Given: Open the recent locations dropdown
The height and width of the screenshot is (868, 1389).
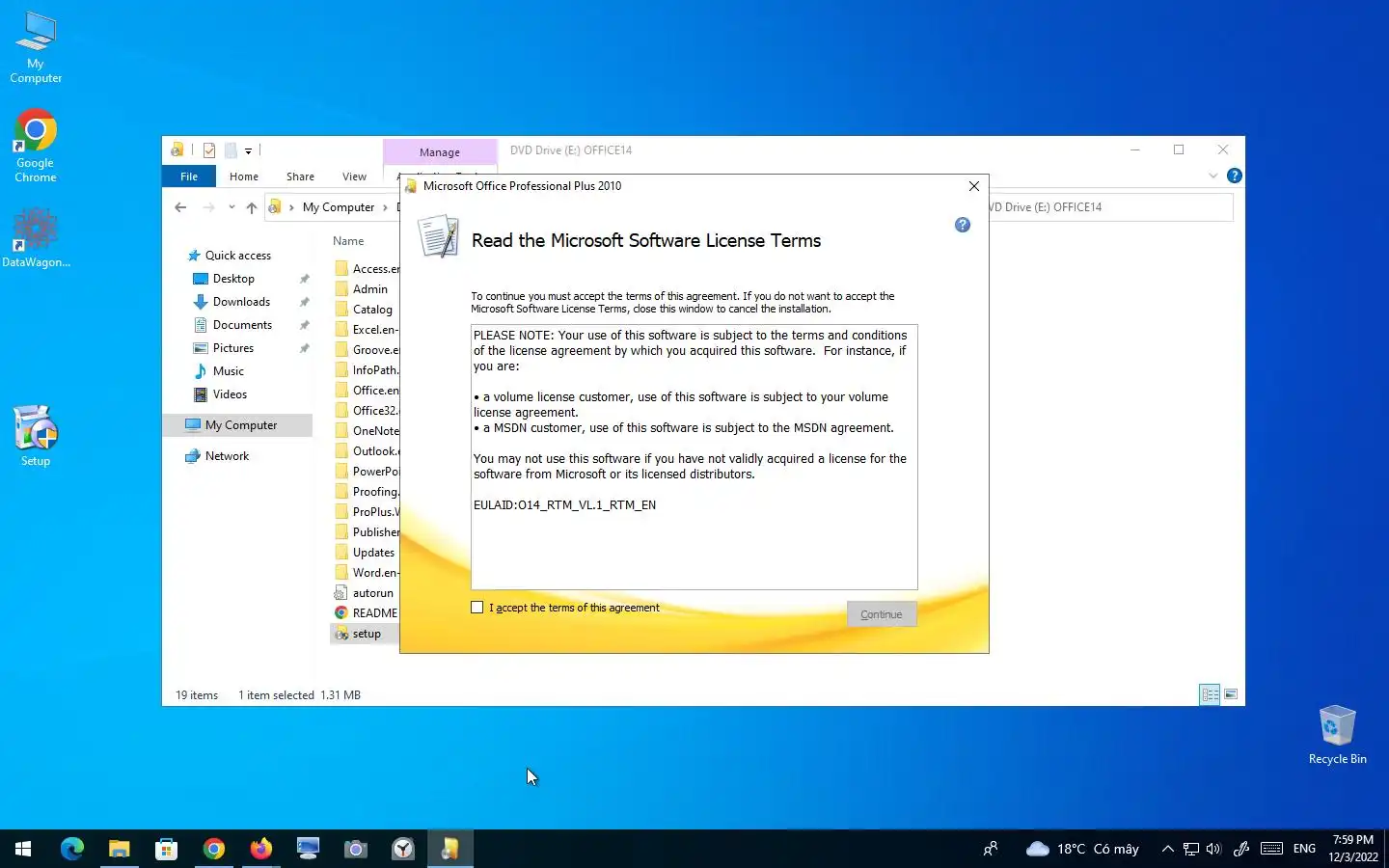Looking at the screenshot, I should coord(231,207).
